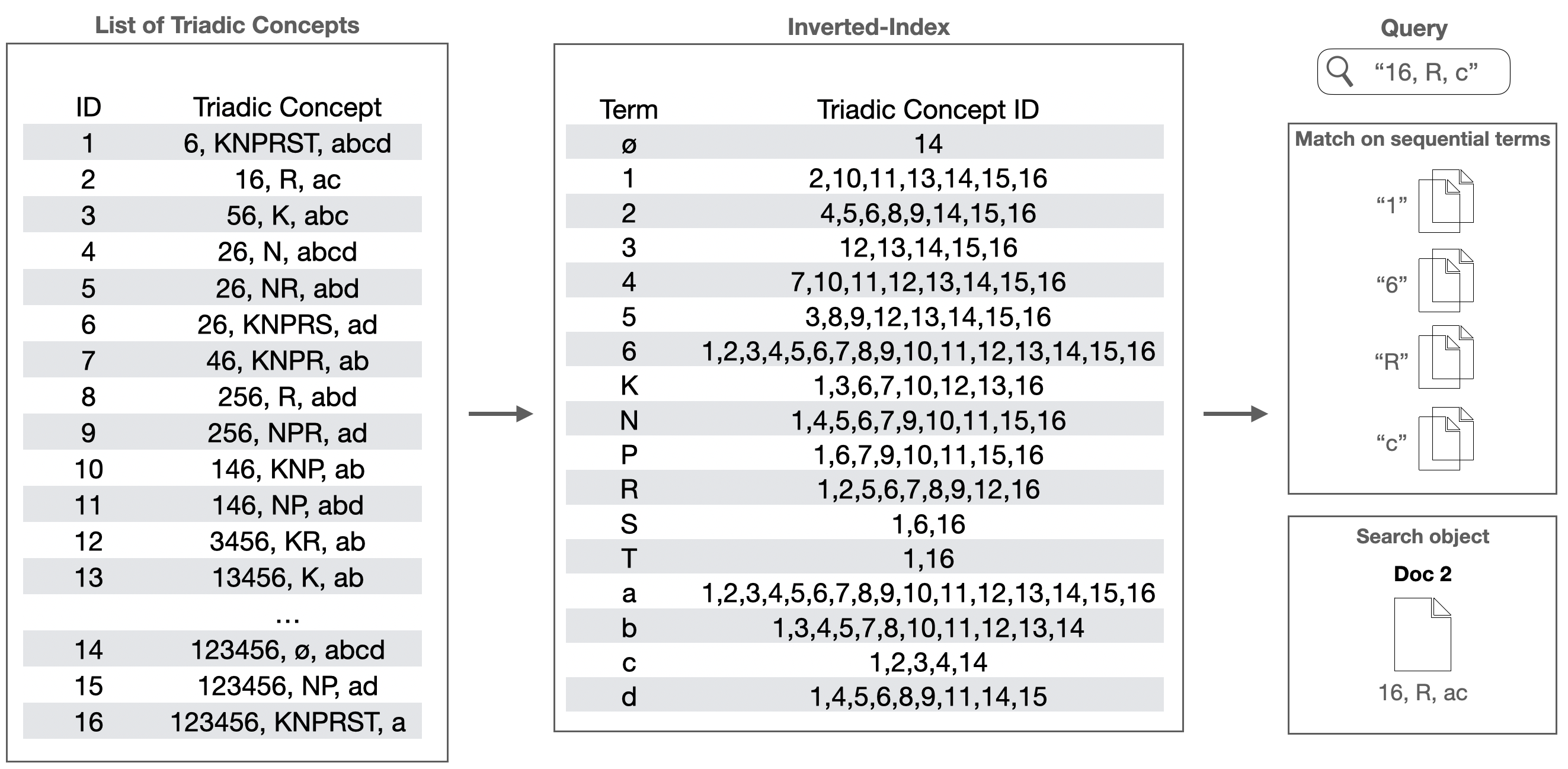The image size is (1568, 769).
Task: Select concept row "123456, KNPRST, a"
Action: (x=287, y=722)
